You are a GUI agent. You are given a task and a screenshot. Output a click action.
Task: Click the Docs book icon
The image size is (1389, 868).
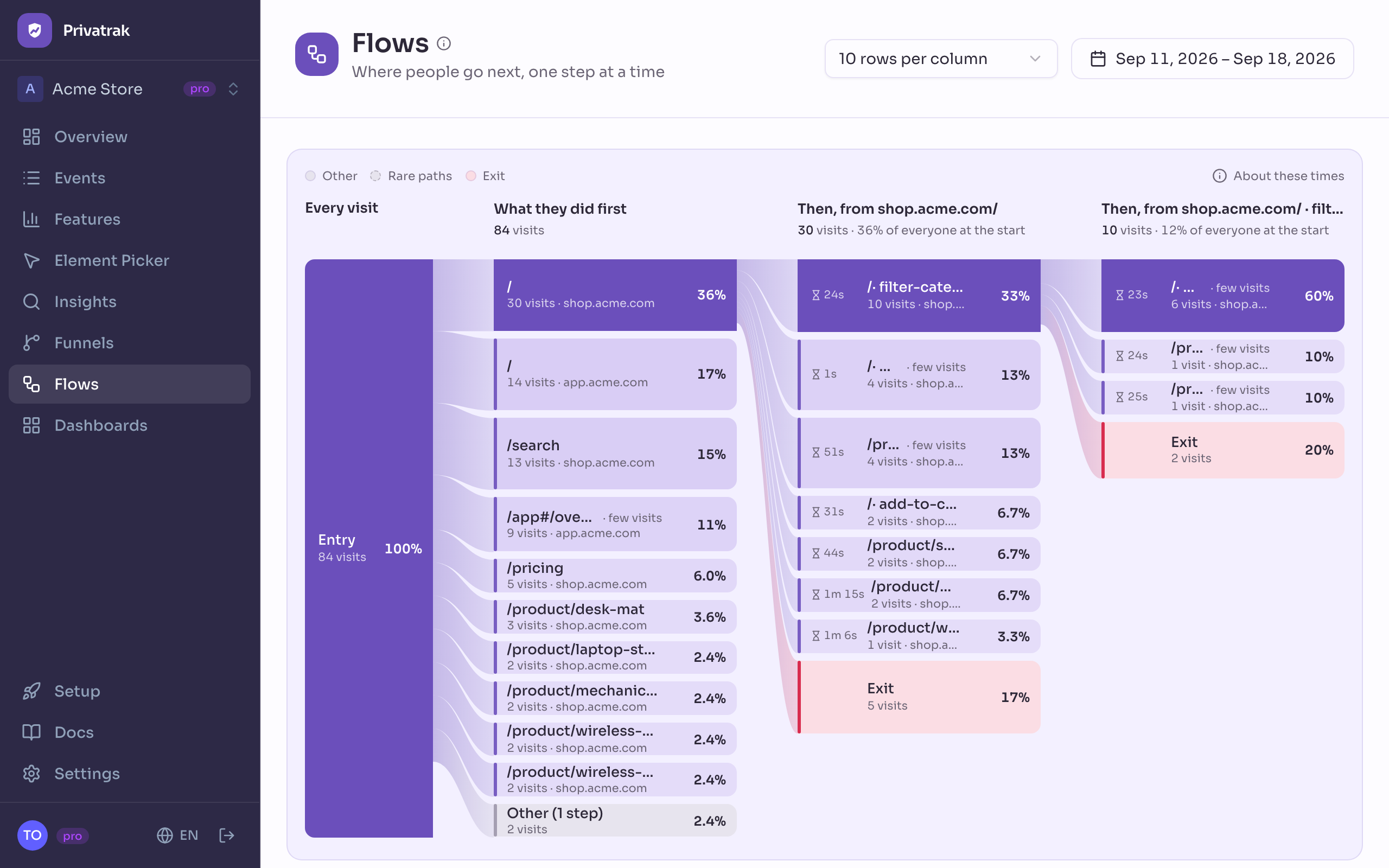point(31,732)
